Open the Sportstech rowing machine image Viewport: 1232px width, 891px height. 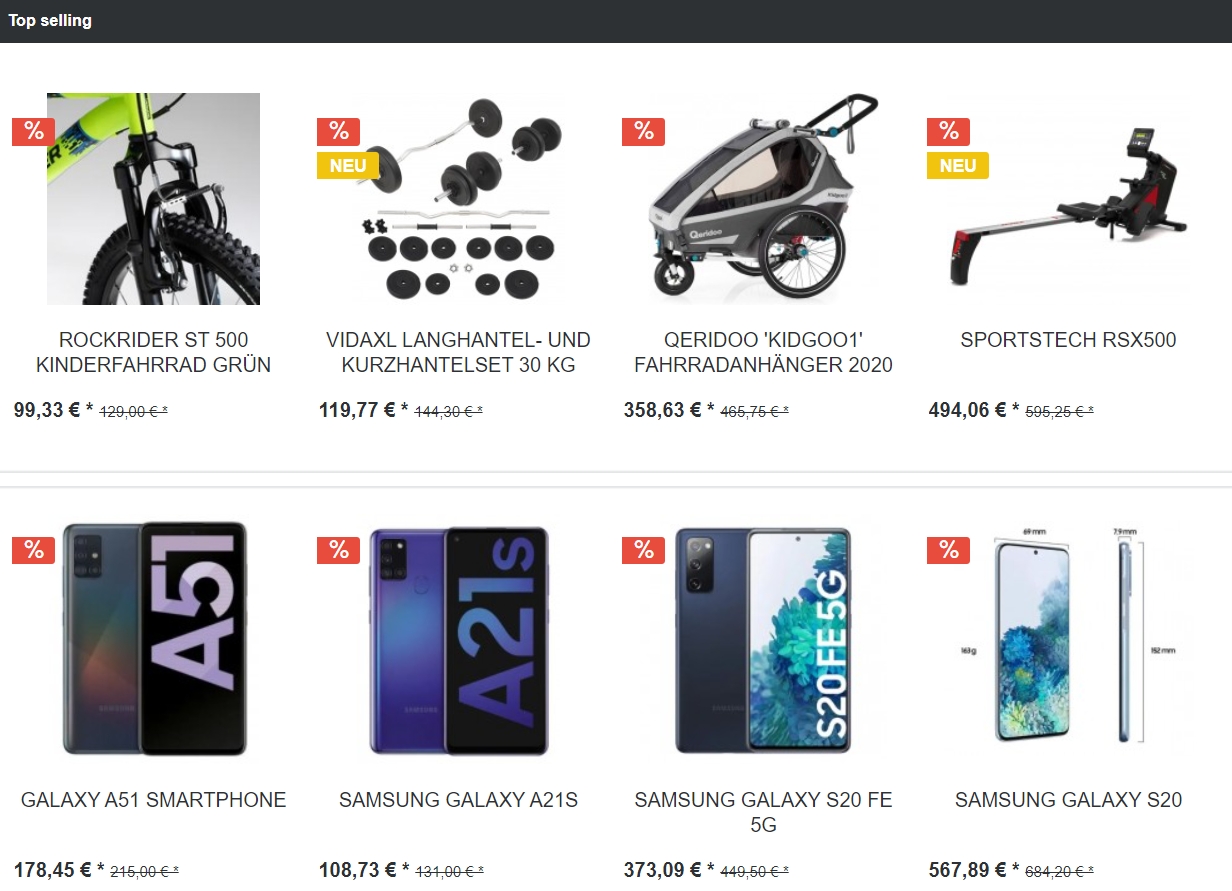point(1068,199)
